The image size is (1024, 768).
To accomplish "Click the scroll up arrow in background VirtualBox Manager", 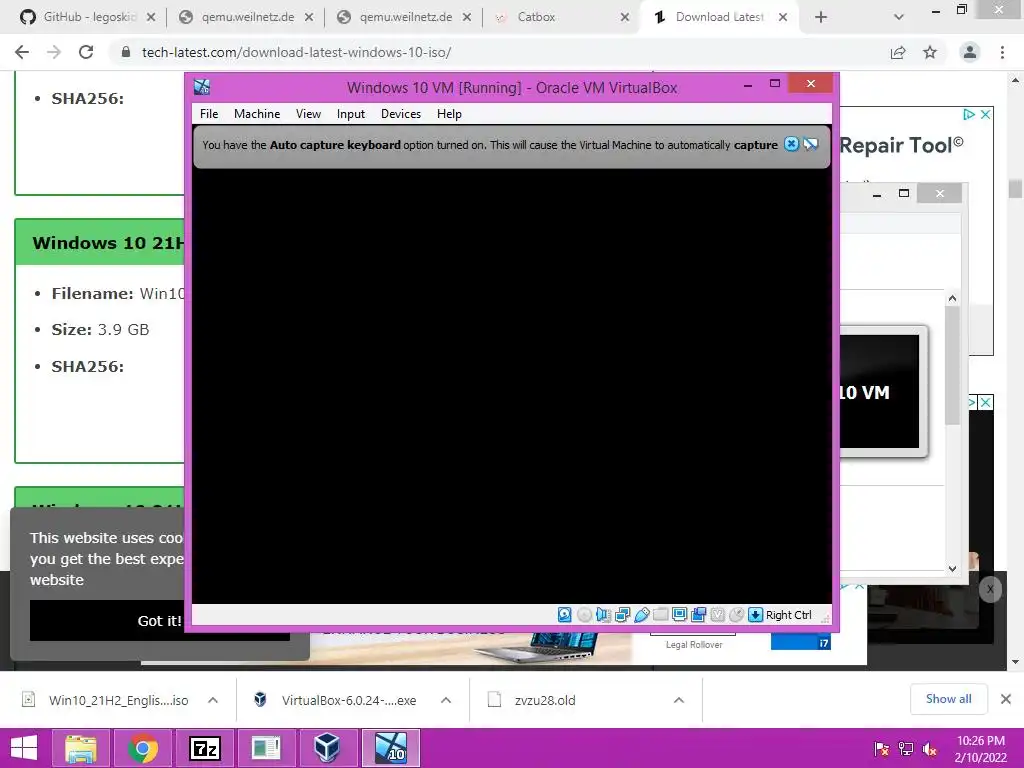I will [952, 298].
